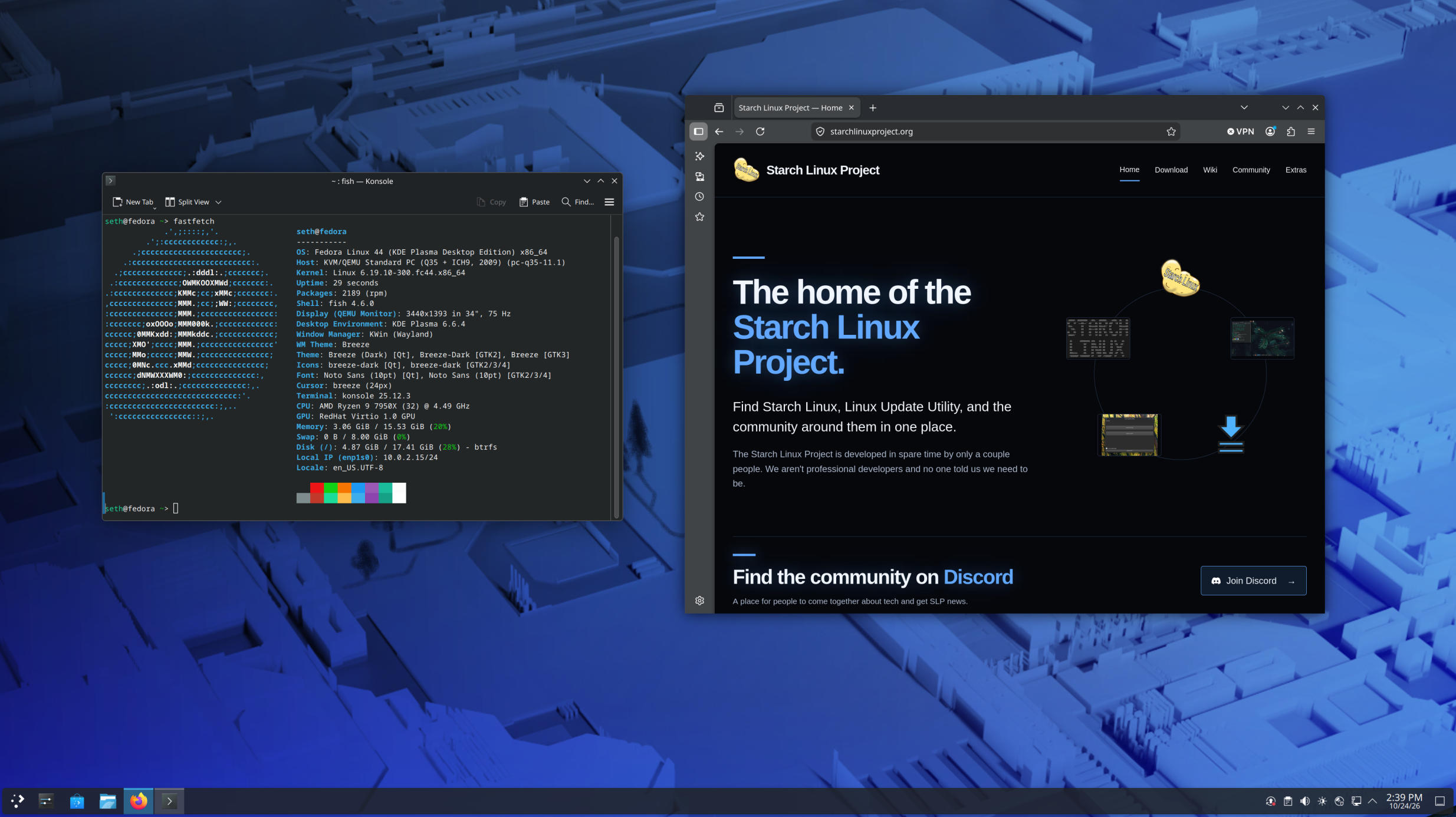Expand hidden system tray icons arrow
The height and width of the screenshot is (817, 1456).
1373,801
